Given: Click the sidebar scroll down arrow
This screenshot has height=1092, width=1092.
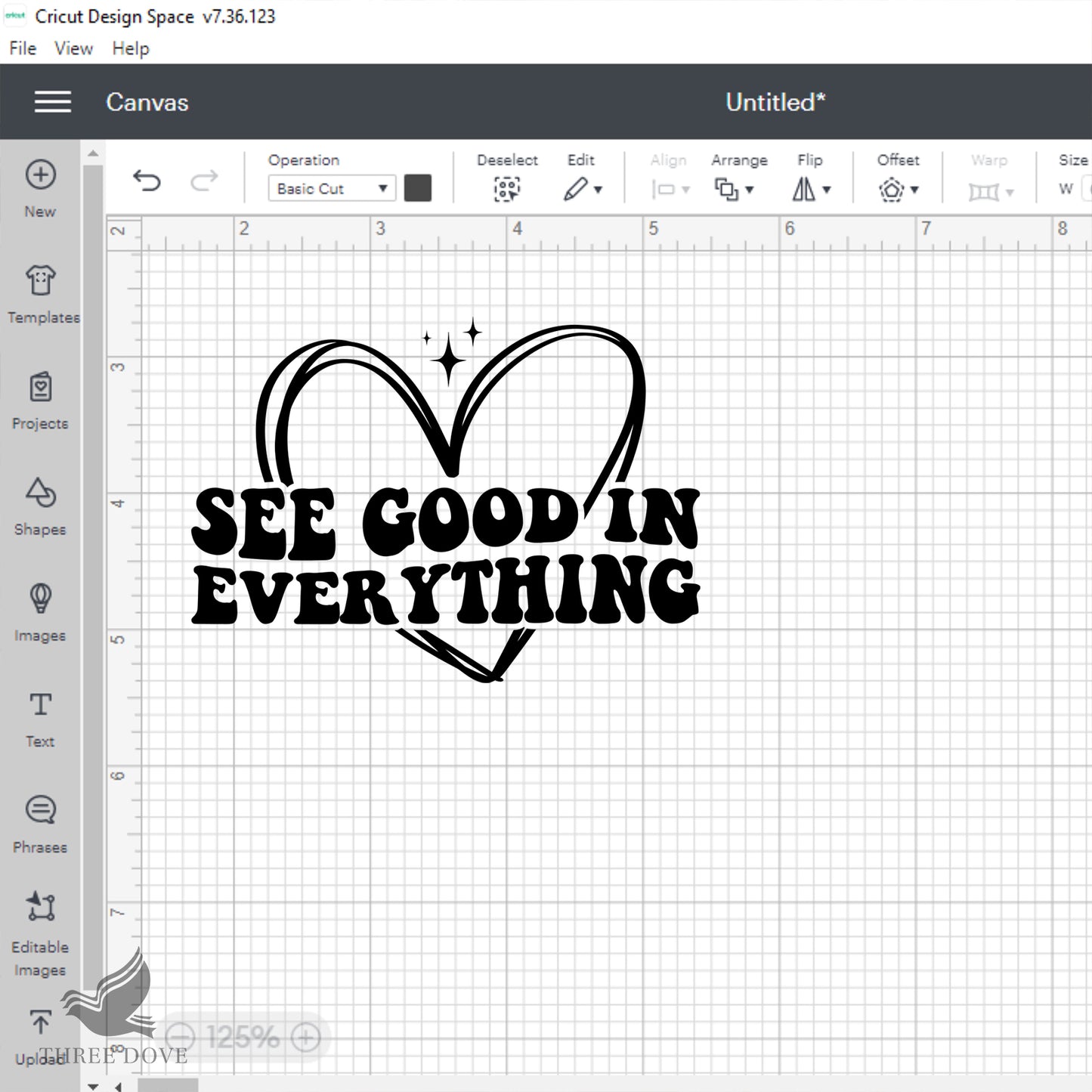Looking at the screenshot, I should (93, 1086).
